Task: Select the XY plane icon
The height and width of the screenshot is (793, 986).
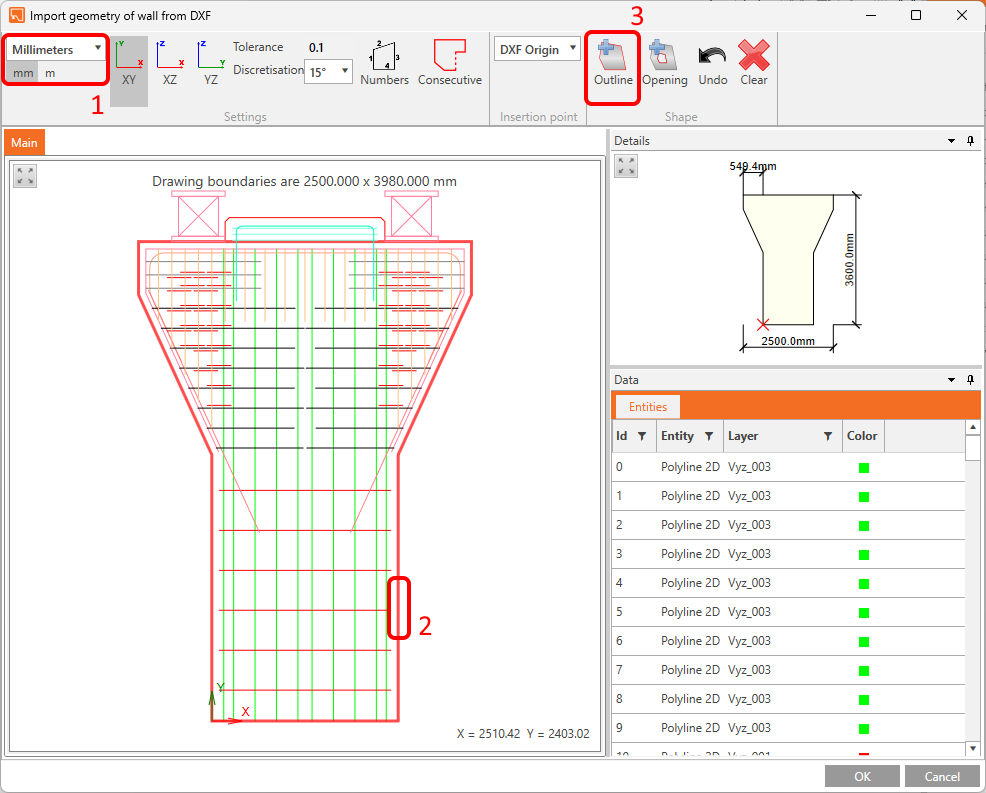Action: (129, 63)
